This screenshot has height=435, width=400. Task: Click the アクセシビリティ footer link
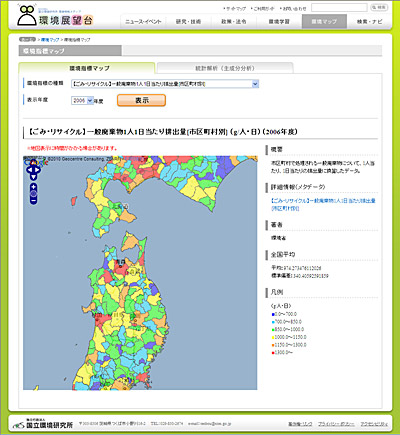[374, 424]
